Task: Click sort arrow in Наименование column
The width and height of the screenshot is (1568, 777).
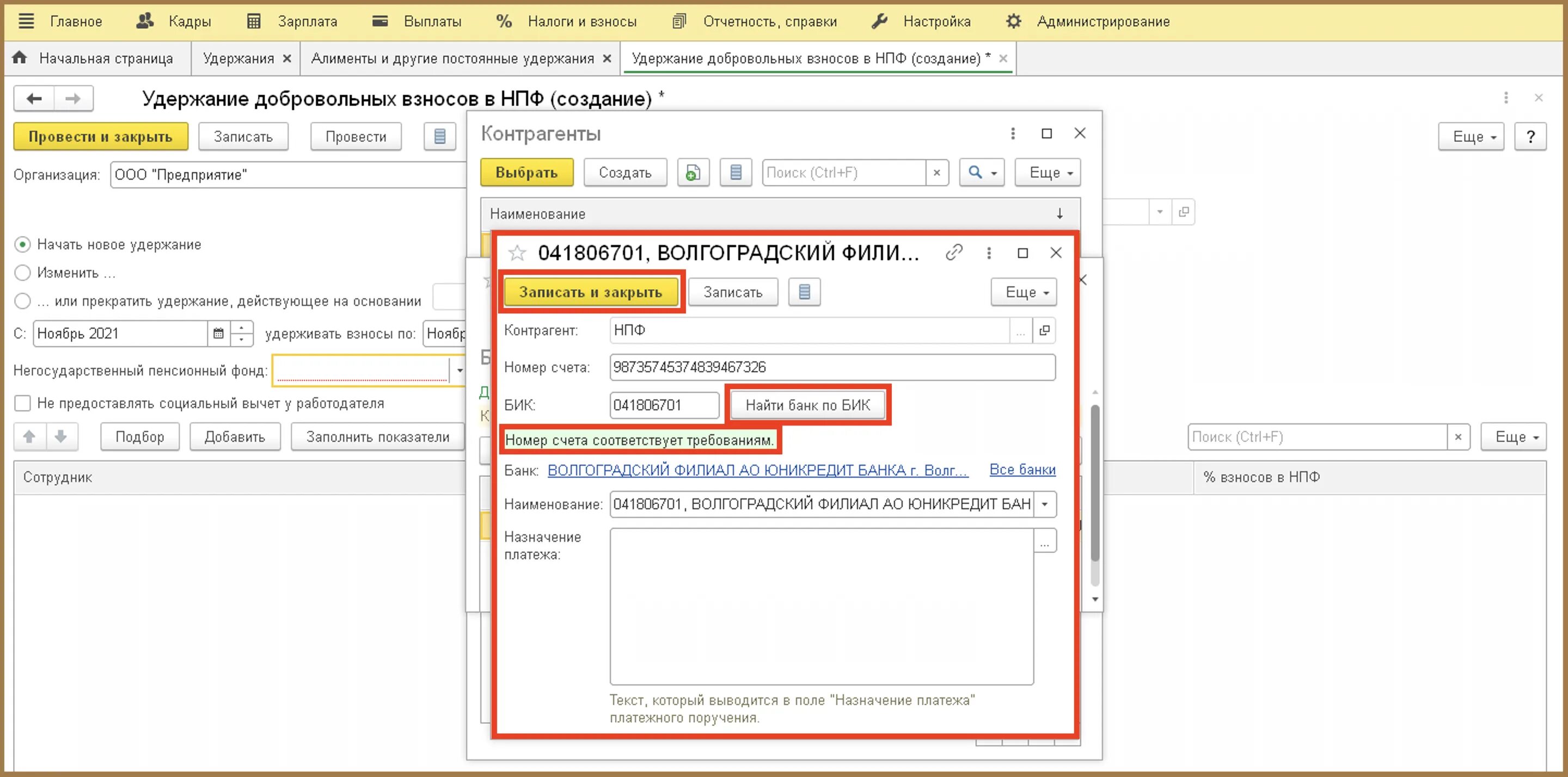Action: (x=1059, y=214)
